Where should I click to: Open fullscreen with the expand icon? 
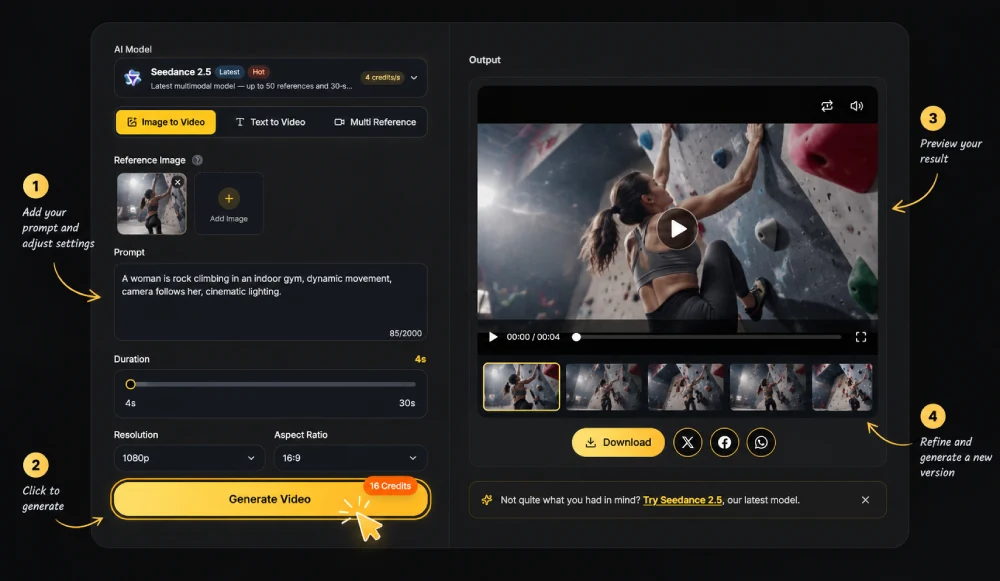point(861,337)
